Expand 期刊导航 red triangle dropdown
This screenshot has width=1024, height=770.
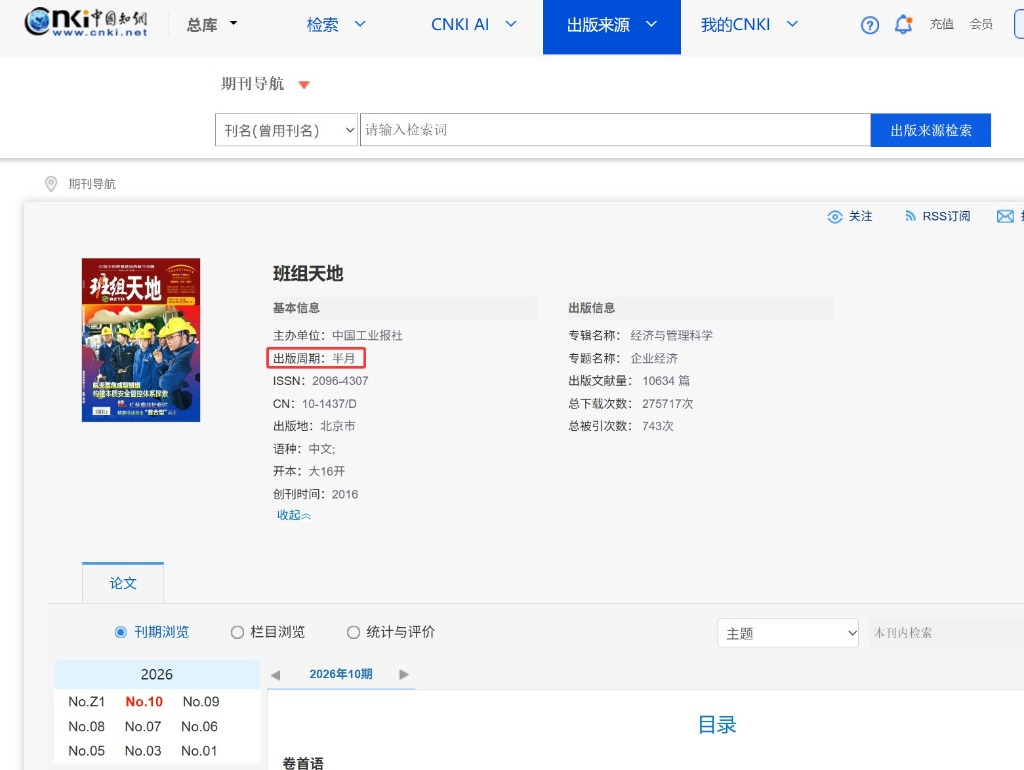click(304, 84)
